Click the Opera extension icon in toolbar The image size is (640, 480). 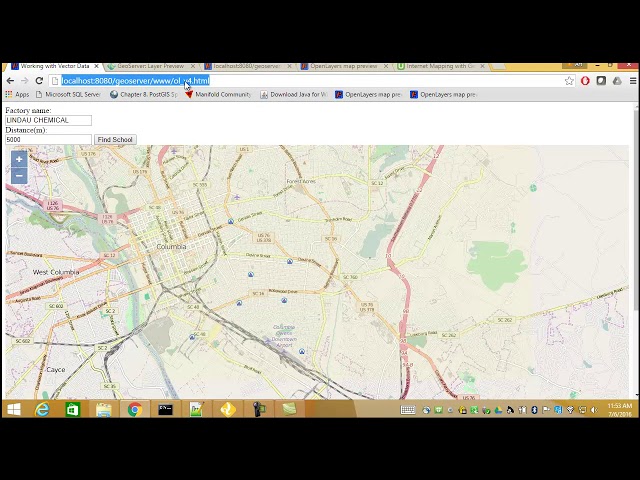point(585,81)
